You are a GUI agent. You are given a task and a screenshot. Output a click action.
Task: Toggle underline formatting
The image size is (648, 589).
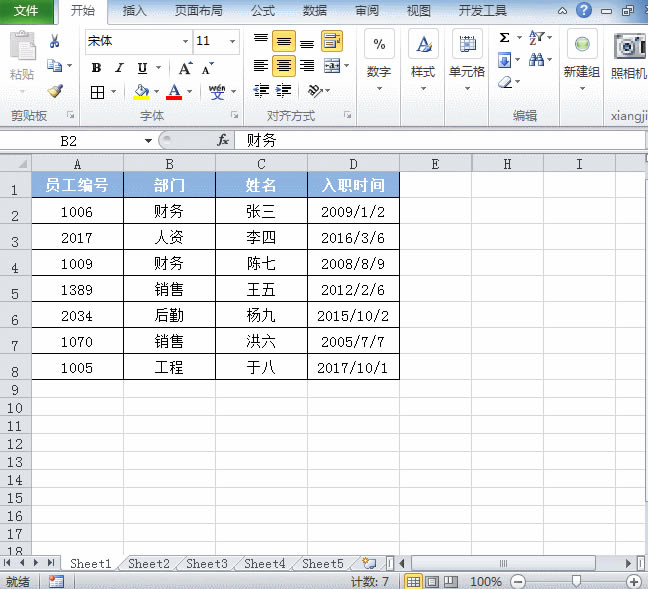click(x=142, y=67)
